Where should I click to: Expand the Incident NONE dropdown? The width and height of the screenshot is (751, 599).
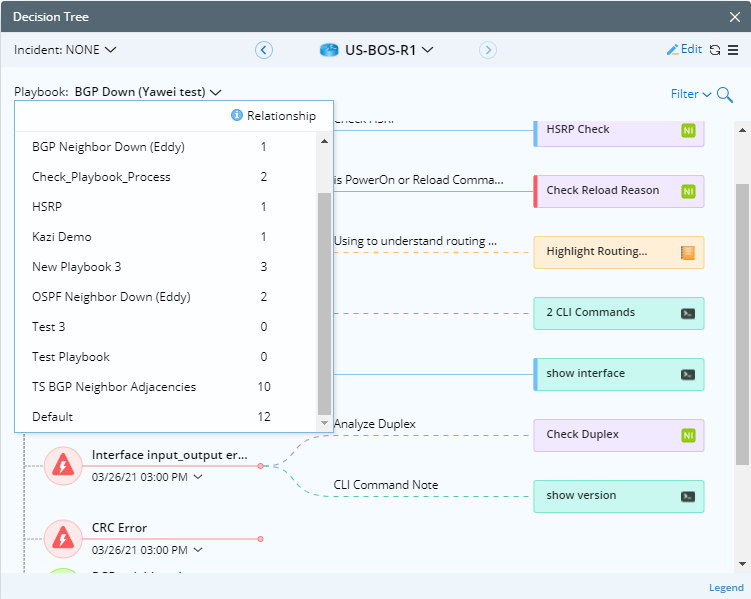(65, 49)
